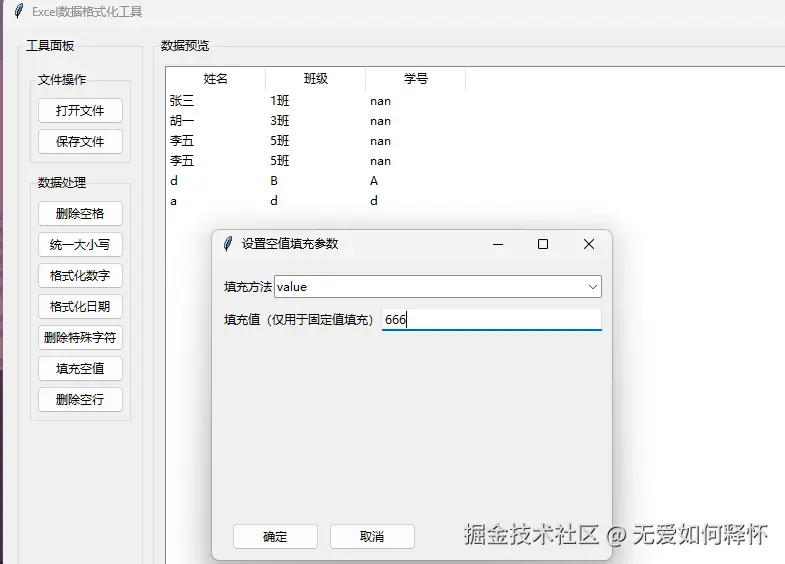This screenshot has width=785, height=564.
Task: Click the 格式化数字 button
Action: pos(80,276)
